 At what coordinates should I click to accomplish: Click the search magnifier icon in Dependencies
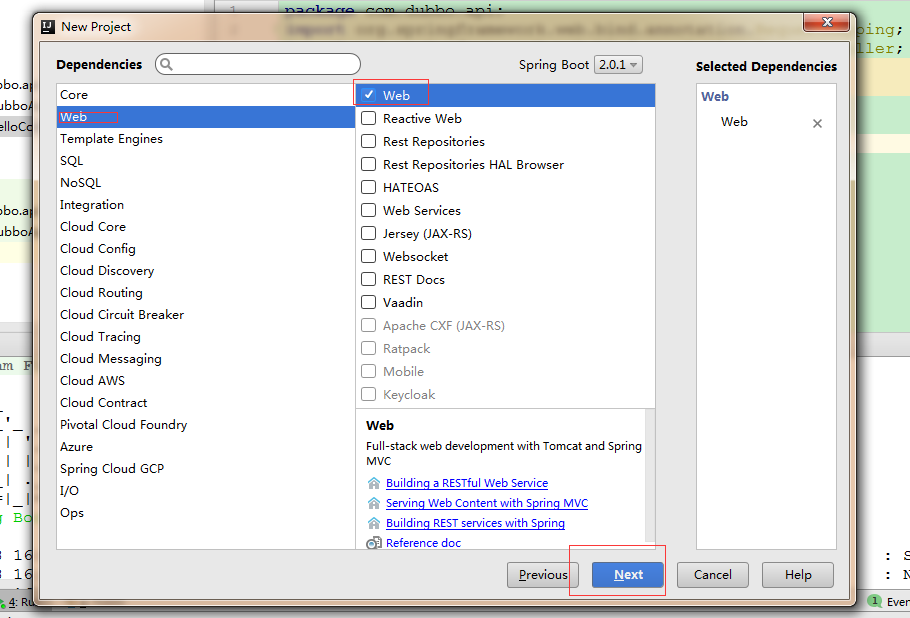(167, 64)
